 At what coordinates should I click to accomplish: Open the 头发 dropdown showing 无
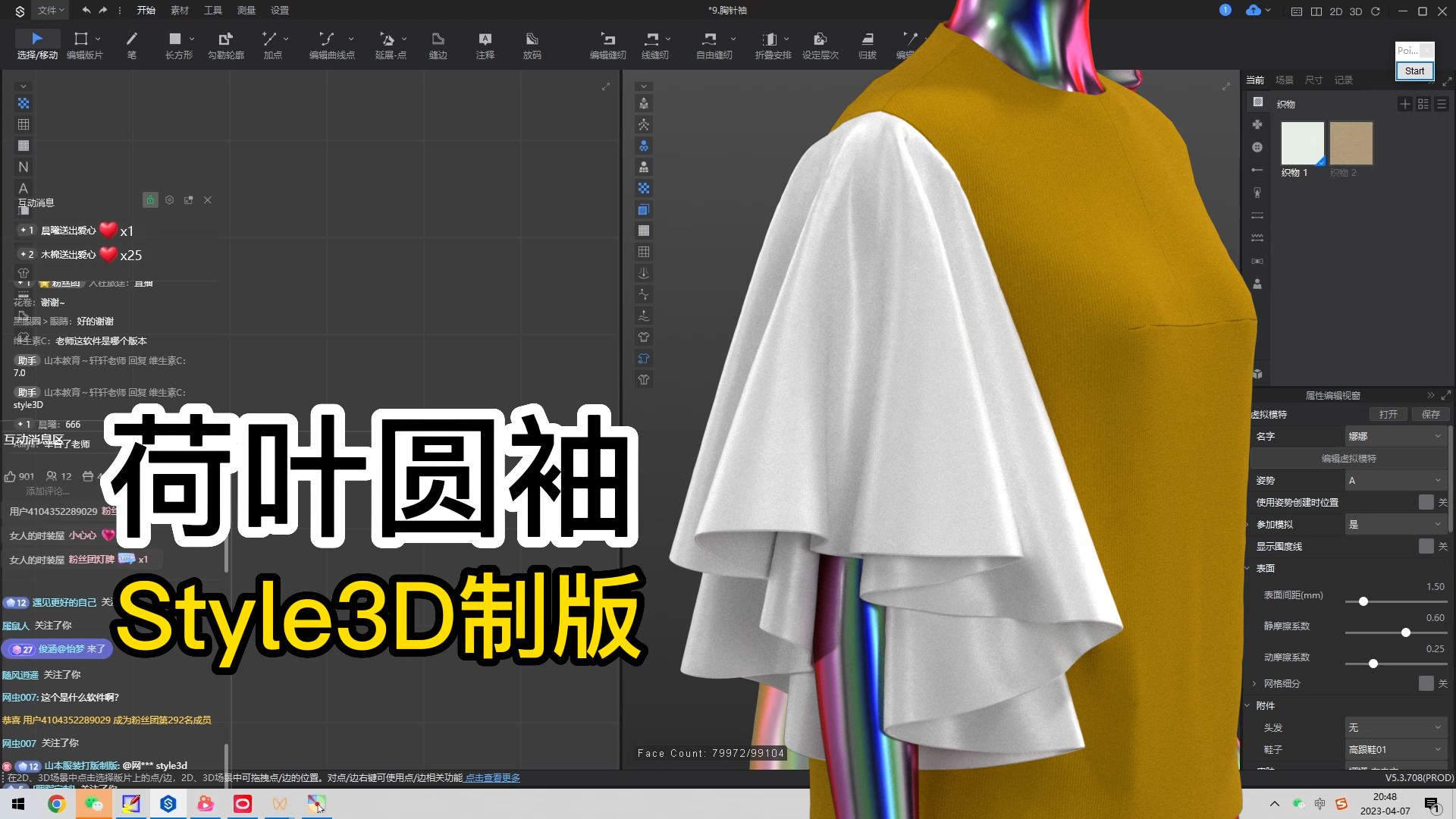pyautogui.click(x=1395, y=727)
